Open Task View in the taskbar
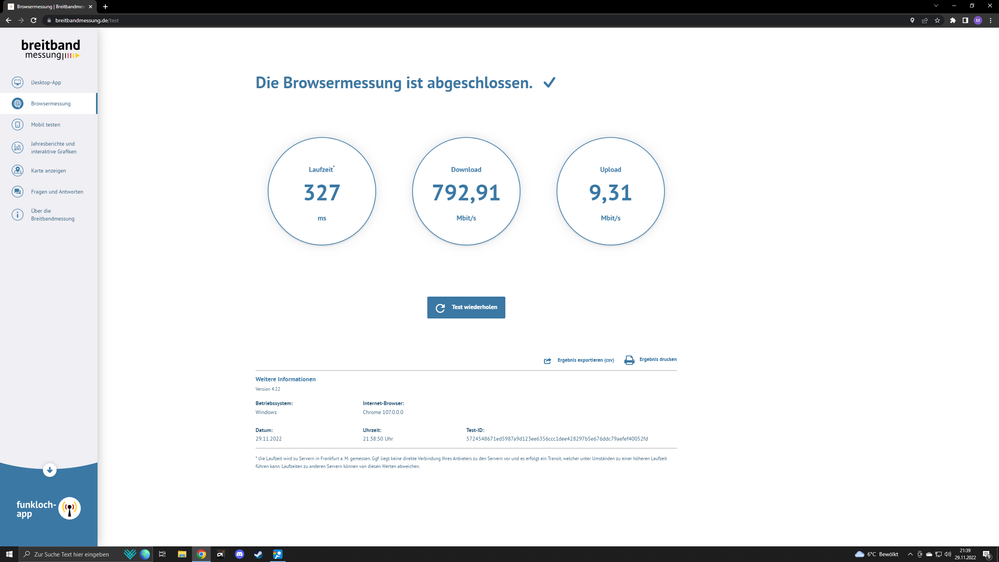Viewport: 999px width, 562px height. (162, 554)
